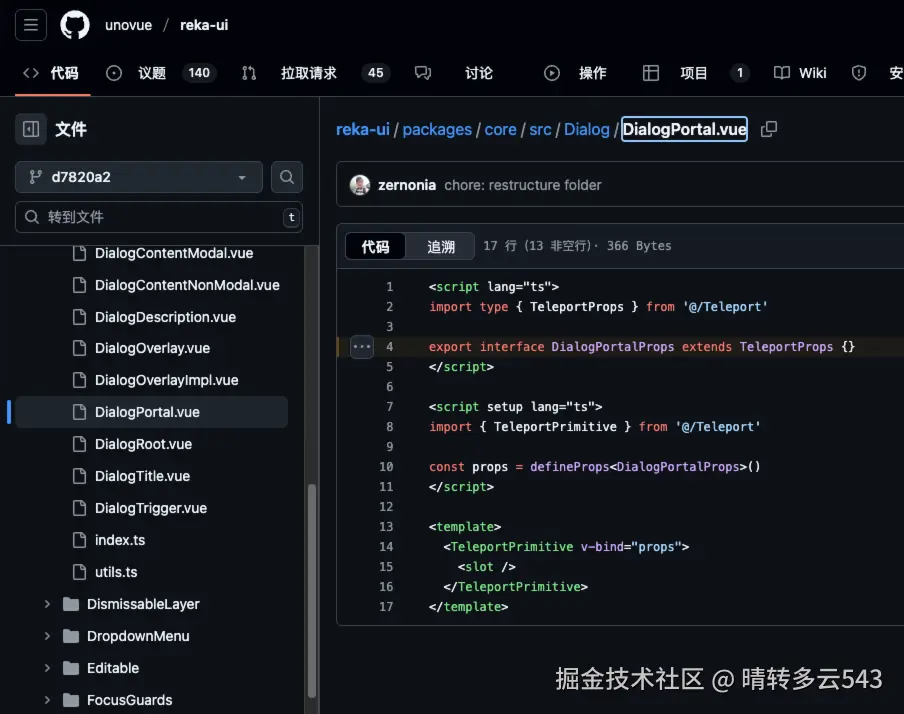This screenshot has height=714, width=904.
Task: Go to Dialog in the breadcrumb
Action: (x=586, y=129)
